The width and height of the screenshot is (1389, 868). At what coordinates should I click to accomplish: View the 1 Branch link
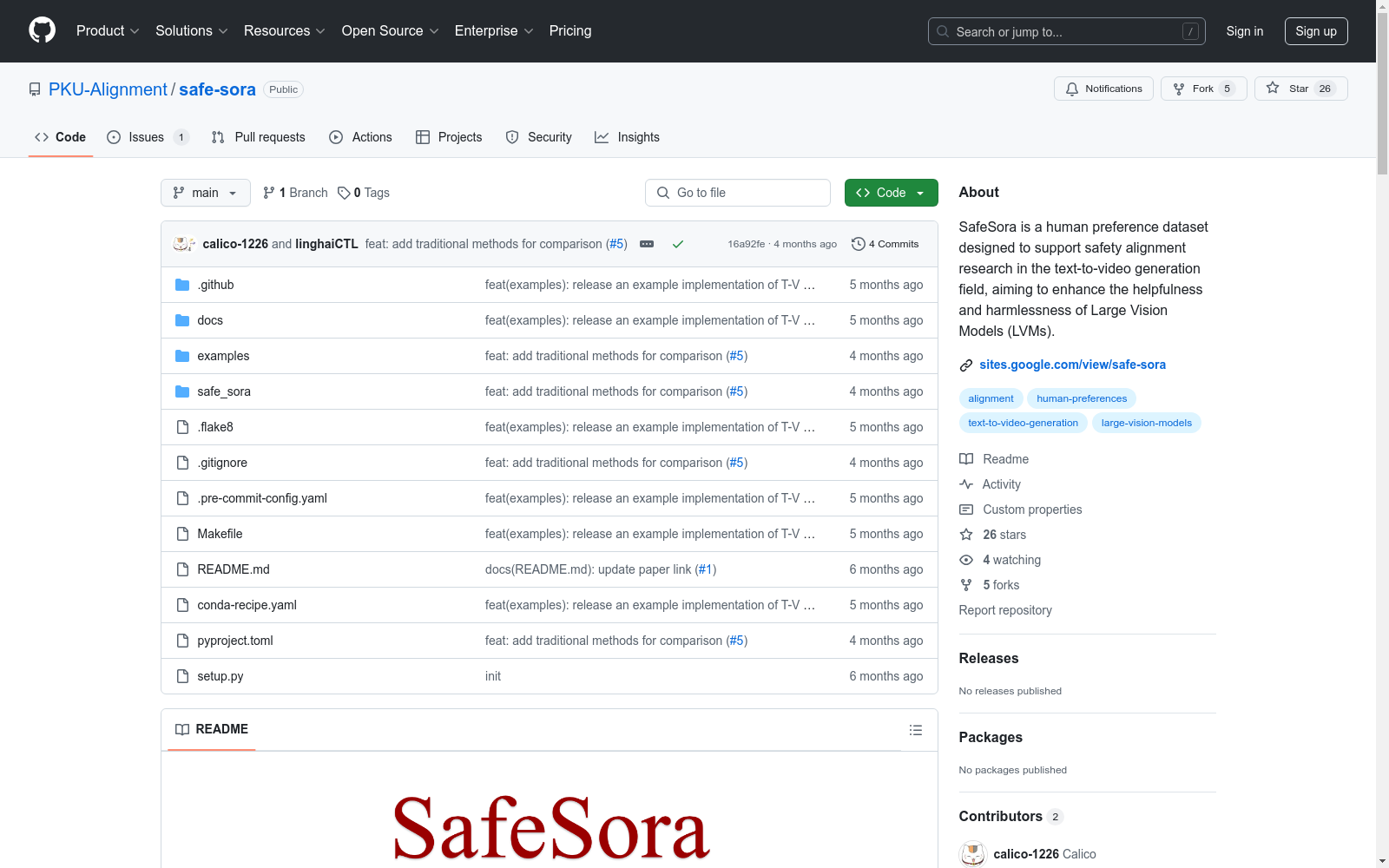pyautogui.click(x=295, y=193)
